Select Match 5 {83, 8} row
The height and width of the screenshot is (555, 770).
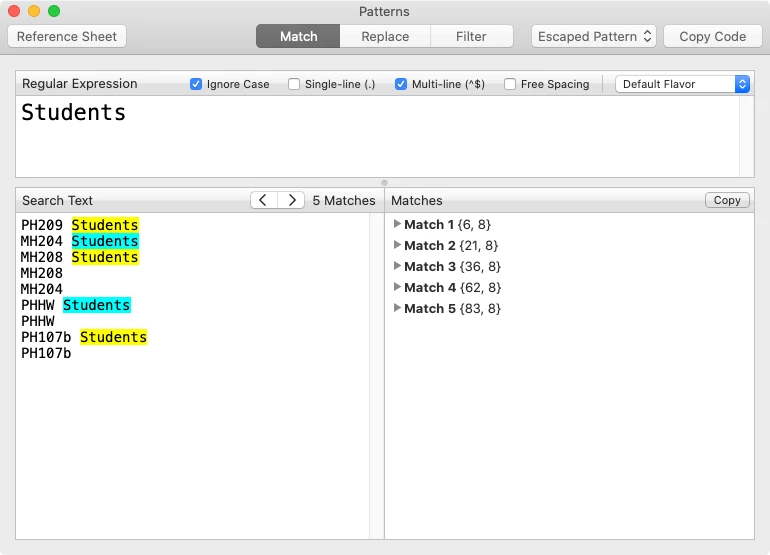pyautogui.click(x=570, y=308)
